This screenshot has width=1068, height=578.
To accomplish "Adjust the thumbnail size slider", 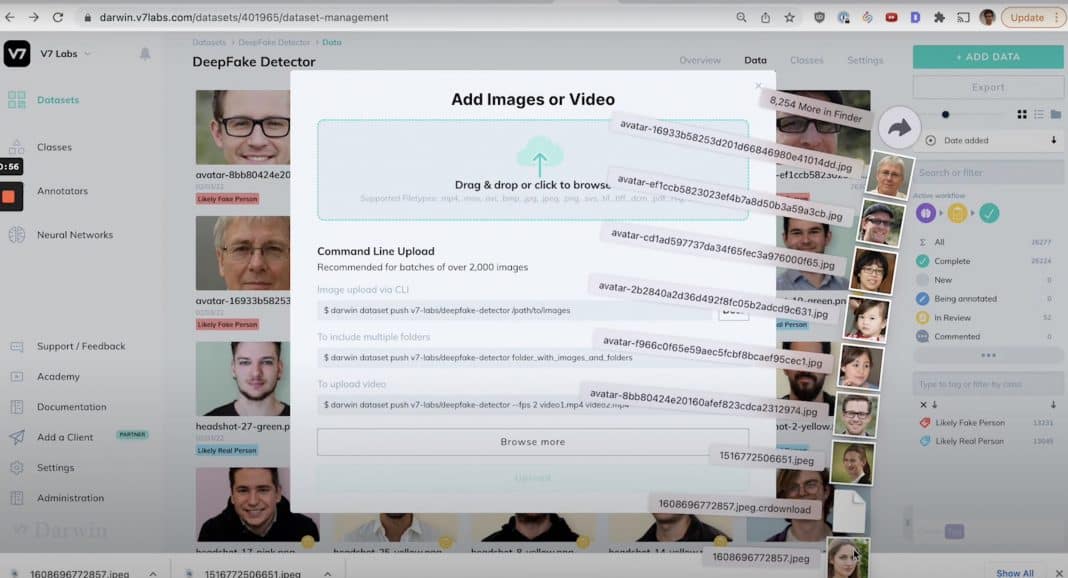I will [946, 114].
